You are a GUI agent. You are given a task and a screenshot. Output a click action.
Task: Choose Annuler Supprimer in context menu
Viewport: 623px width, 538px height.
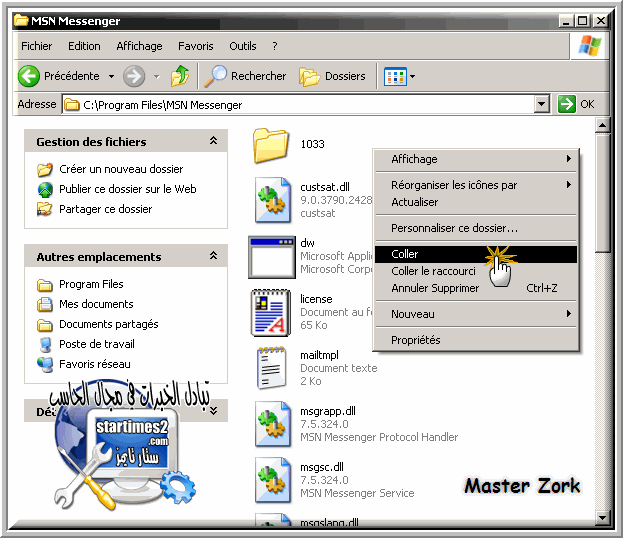[476, 288]
